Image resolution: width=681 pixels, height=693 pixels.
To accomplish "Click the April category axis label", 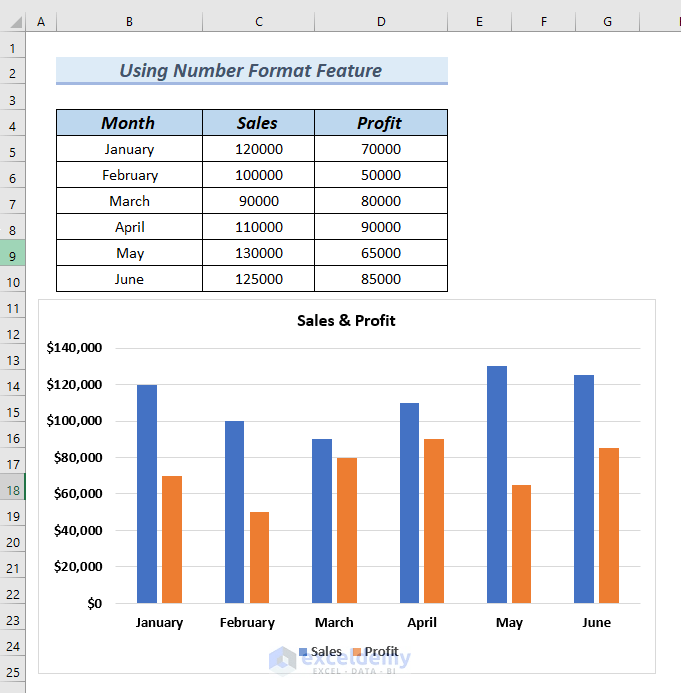I will point(422,622).
